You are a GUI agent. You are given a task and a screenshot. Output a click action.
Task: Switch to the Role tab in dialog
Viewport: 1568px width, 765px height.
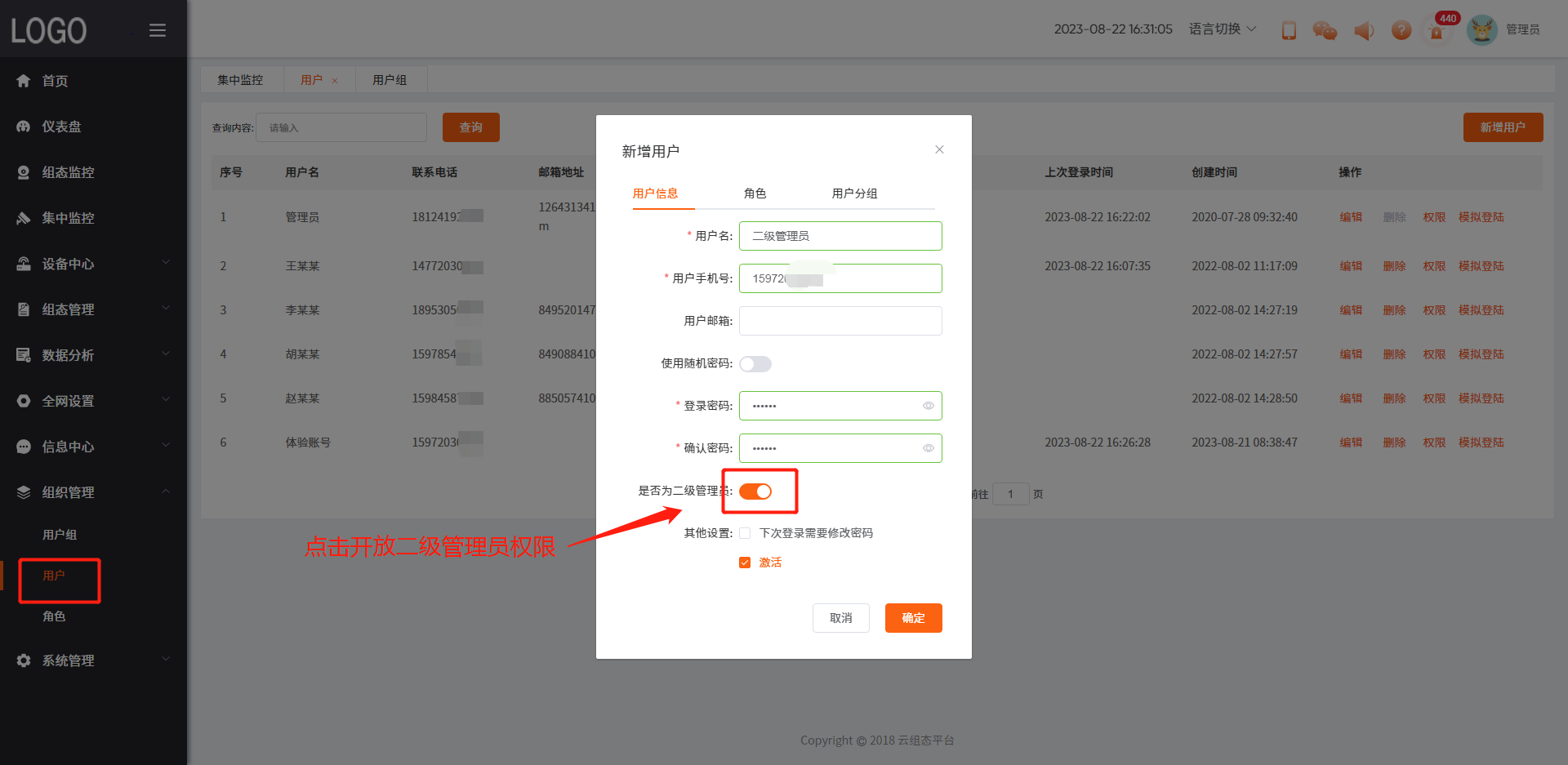click(x=755, y=193)
